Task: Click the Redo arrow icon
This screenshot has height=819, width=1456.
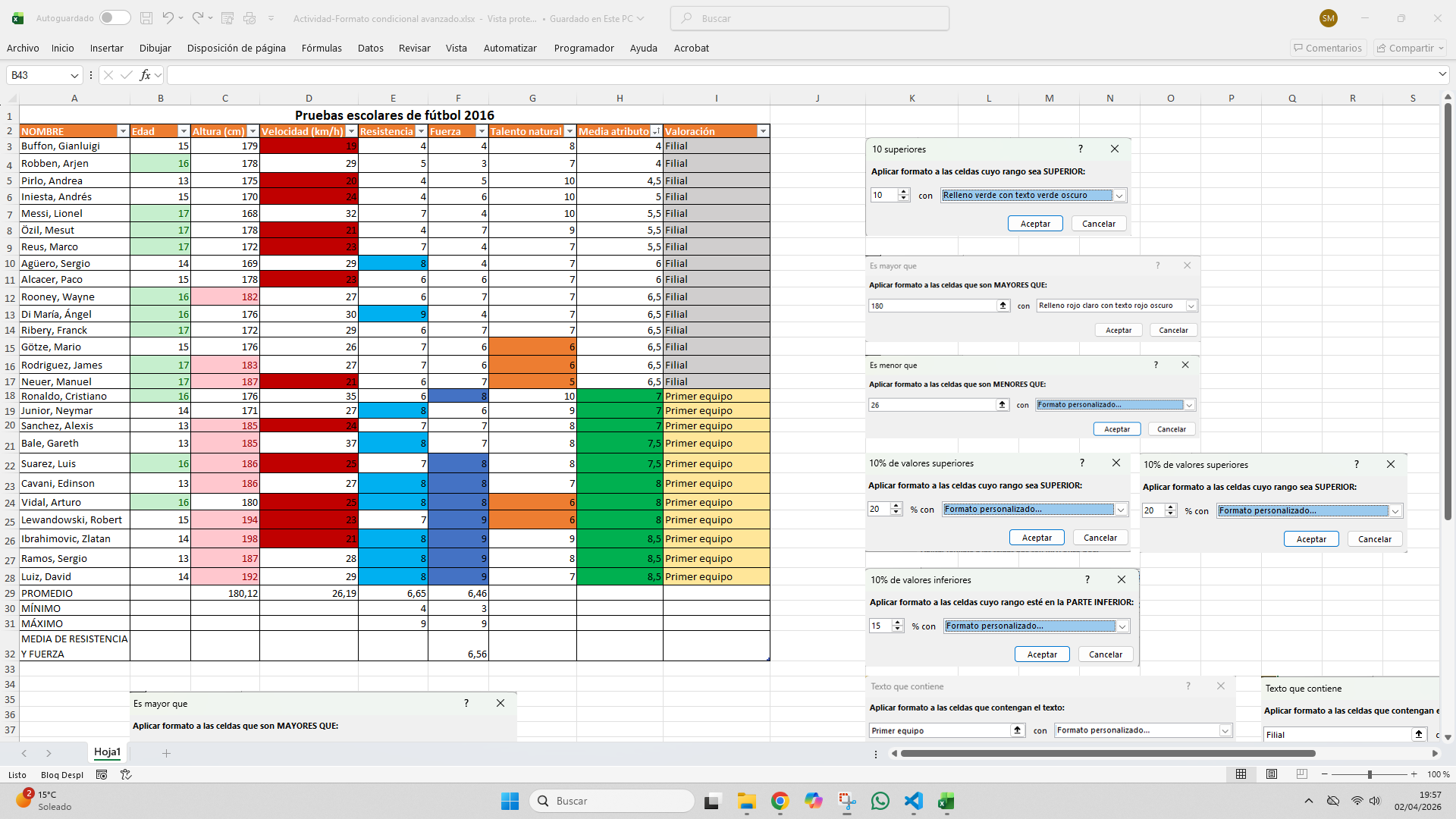Action: point(197,18)
